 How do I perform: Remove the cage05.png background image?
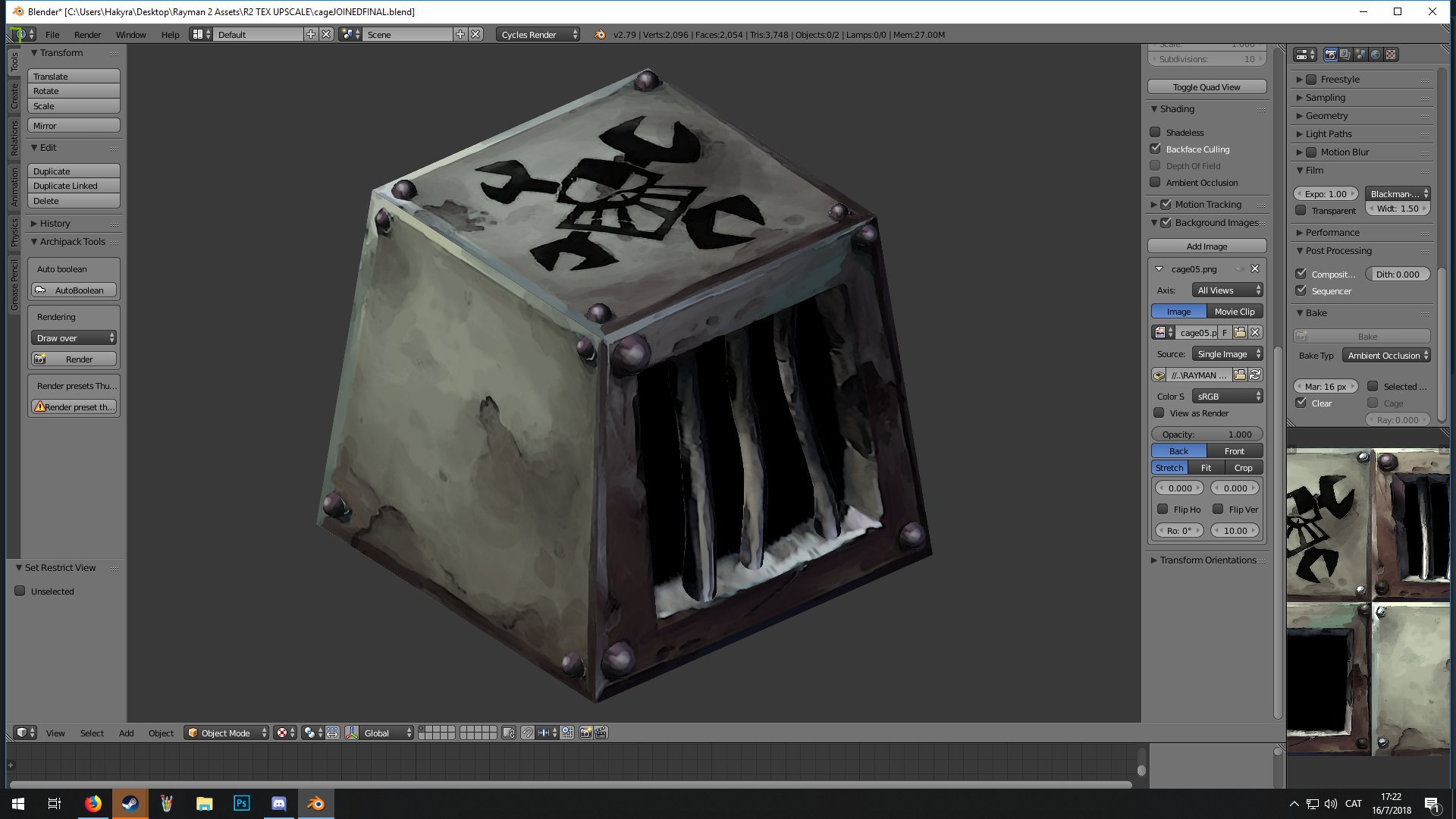click(1255, 268)
